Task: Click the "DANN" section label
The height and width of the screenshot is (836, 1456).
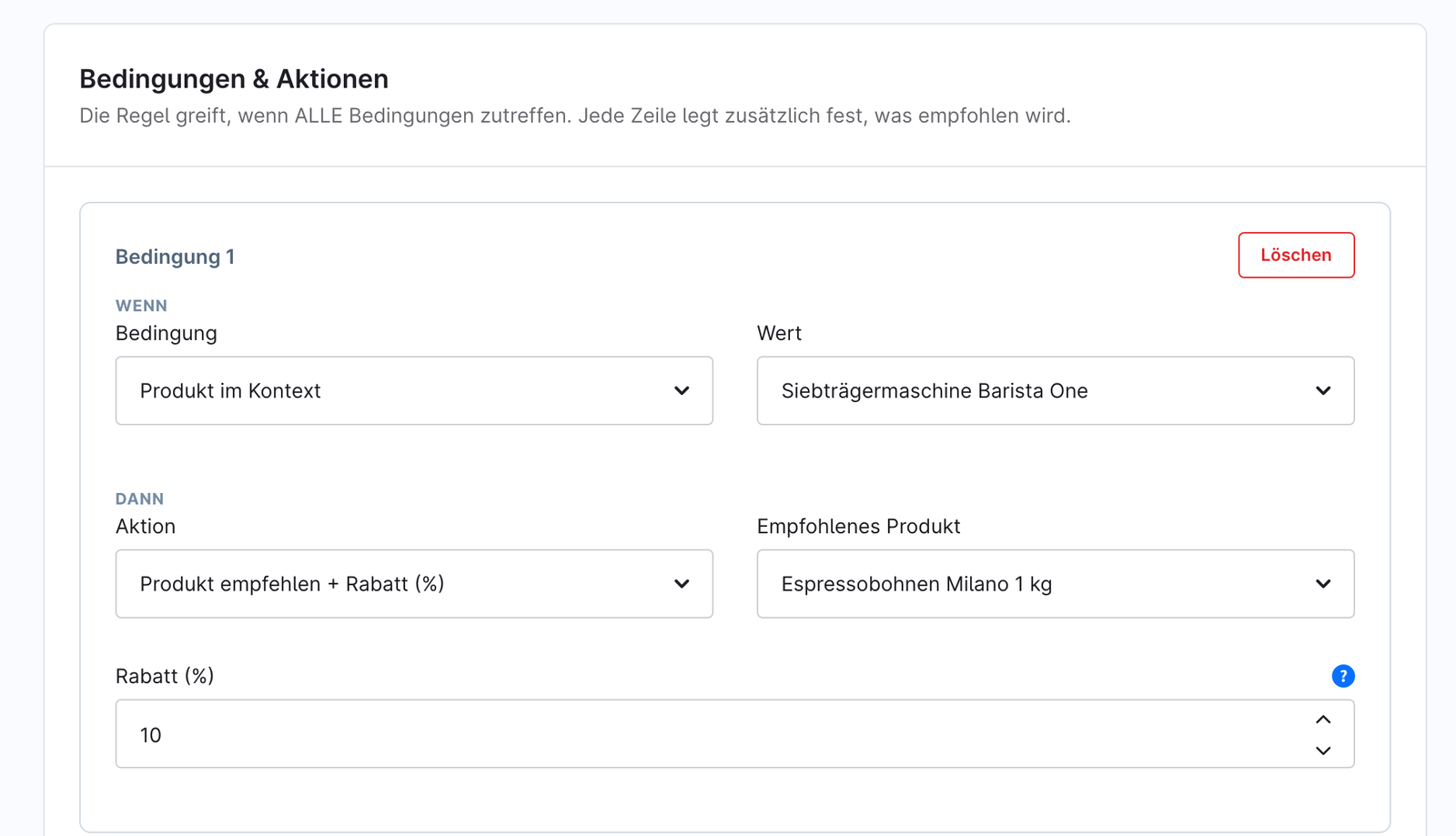Action: (139, 499)
